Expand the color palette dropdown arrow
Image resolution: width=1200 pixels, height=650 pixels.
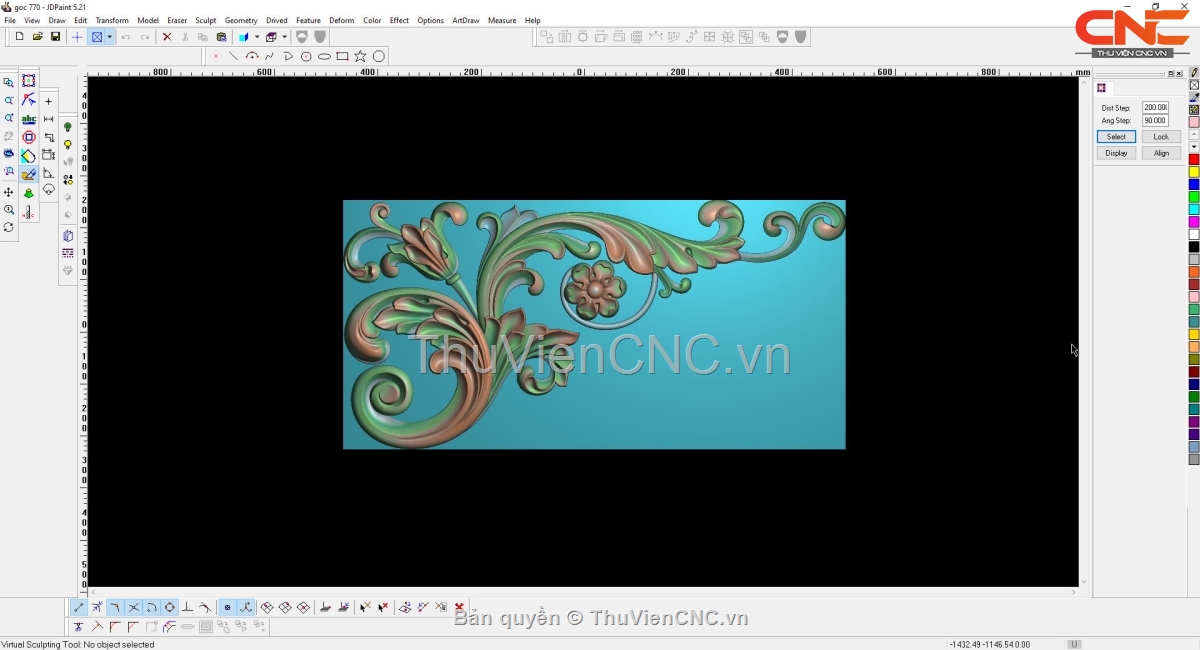pos(1194,147)
